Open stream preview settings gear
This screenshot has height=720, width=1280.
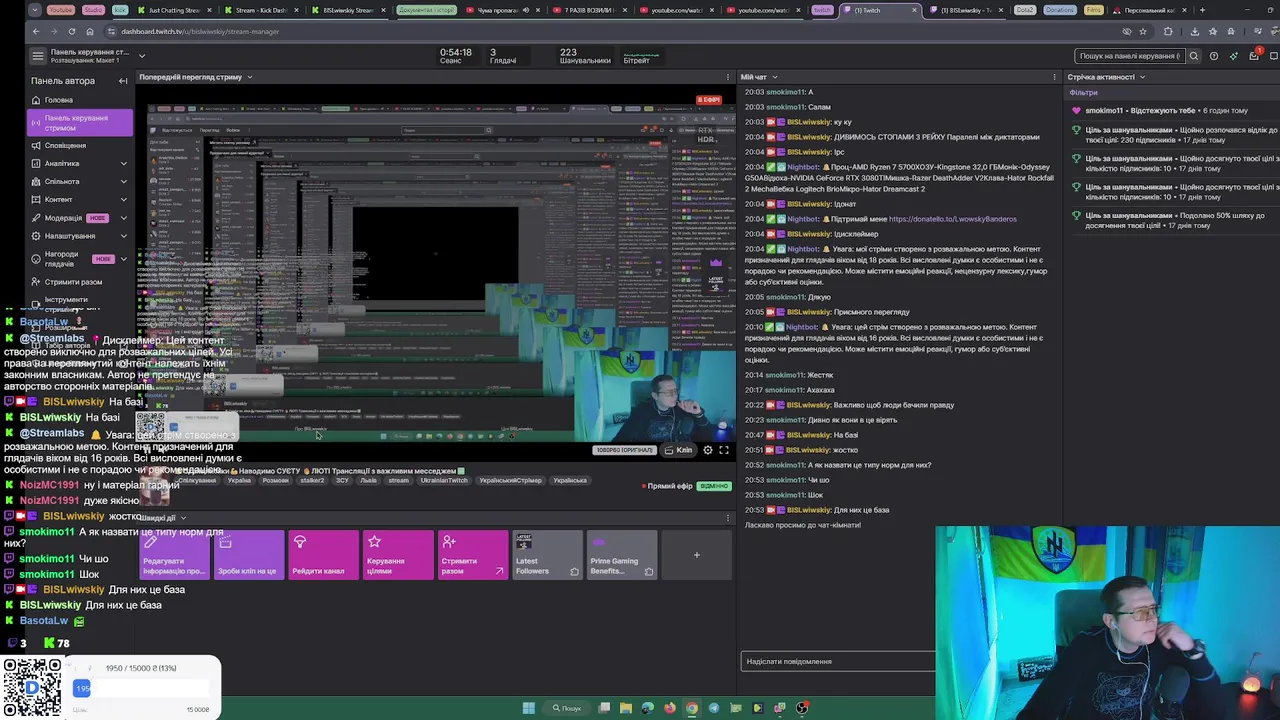pyautogui.click(x=708, y=450)
